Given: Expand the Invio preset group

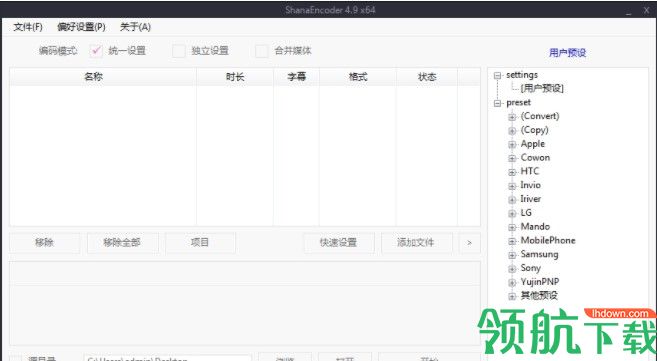Looking at the screenshot, I should pyautogui.click(x=512, y=186).
